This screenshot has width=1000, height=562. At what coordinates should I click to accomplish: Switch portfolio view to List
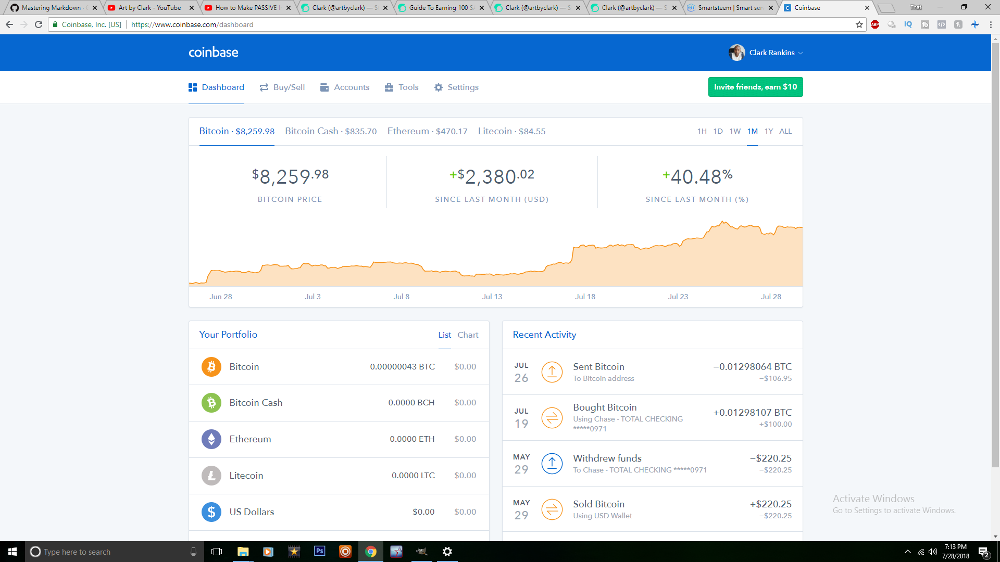click(x=445, y=335)
